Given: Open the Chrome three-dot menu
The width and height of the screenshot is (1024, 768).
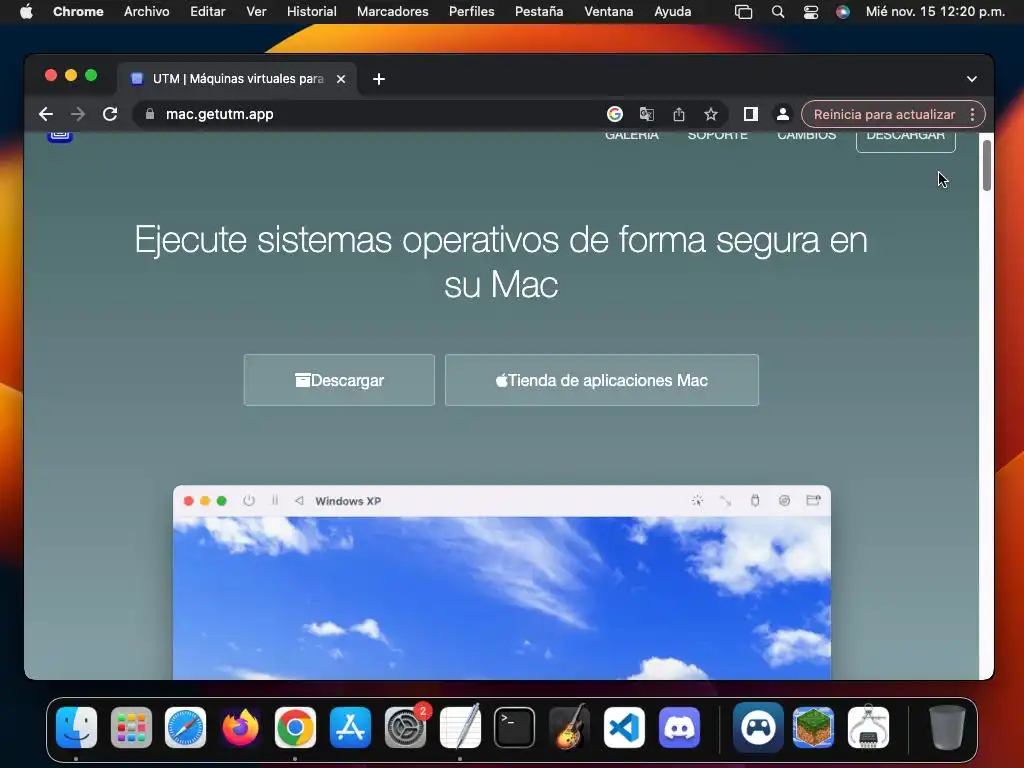Looking at the screenshot, I should pos(972,114).
